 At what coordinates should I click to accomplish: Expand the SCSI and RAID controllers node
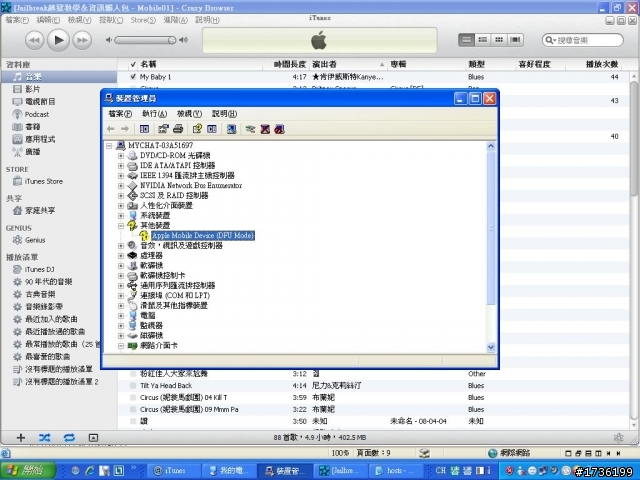(121, 196)
